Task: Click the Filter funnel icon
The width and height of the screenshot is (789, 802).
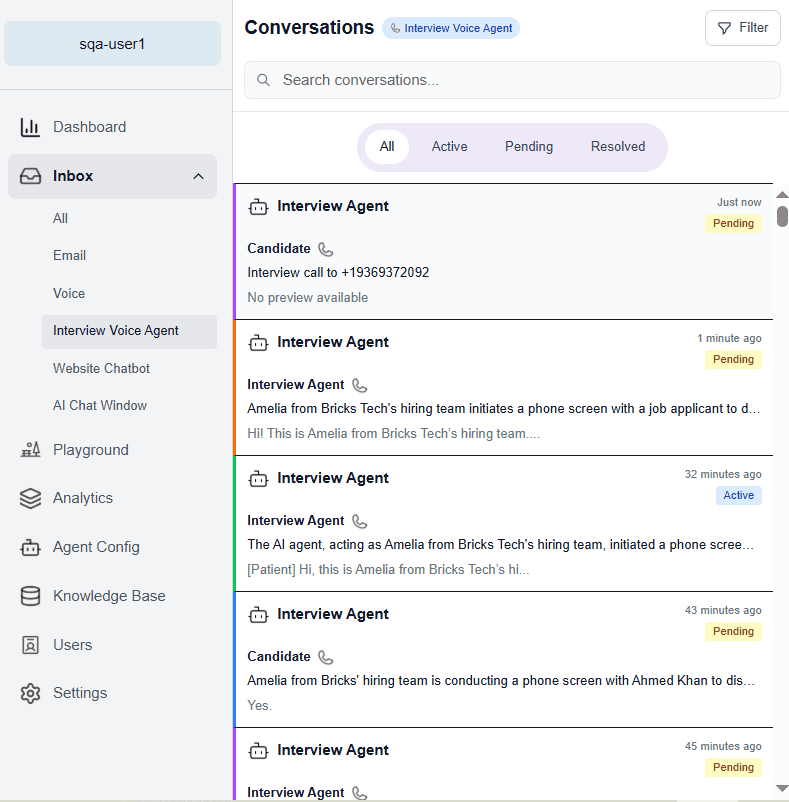Action: coord(724,28)
